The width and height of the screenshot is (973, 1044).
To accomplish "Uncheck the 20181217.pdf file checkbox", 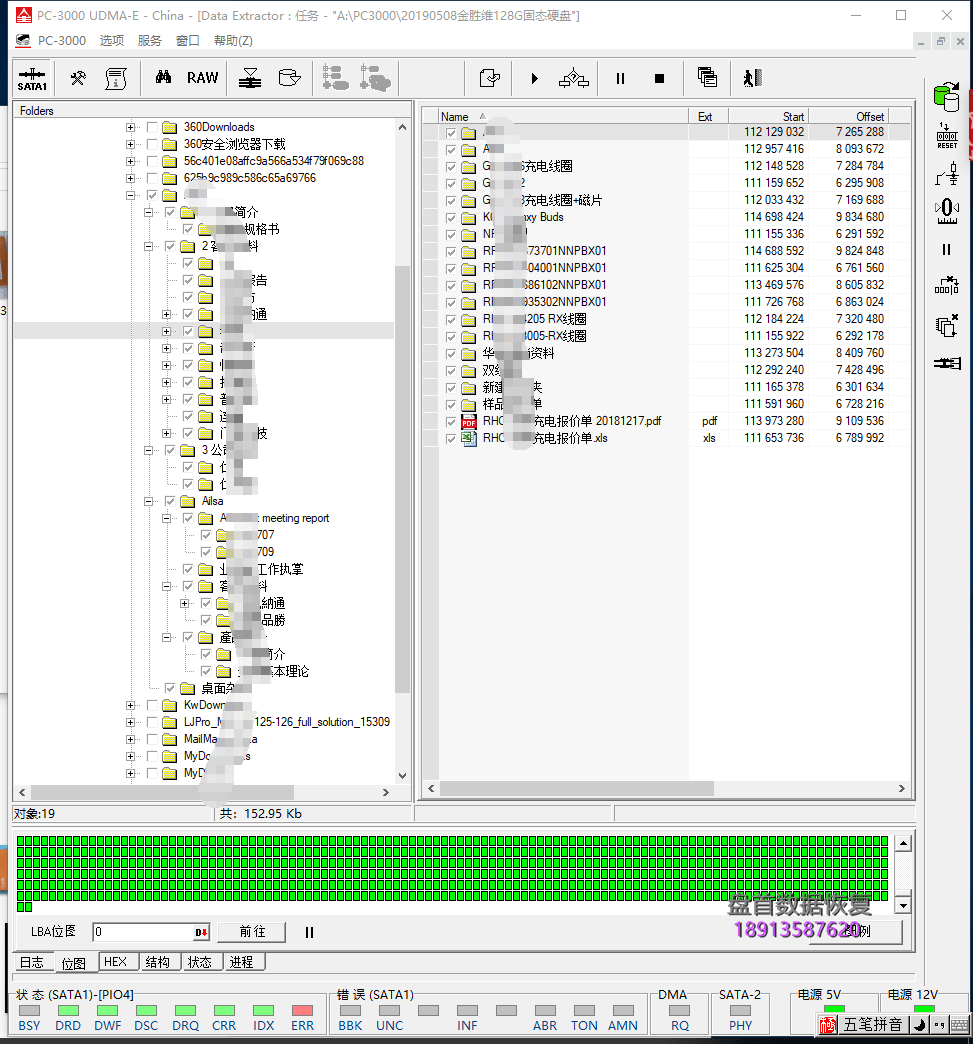I will pos(451,421).
